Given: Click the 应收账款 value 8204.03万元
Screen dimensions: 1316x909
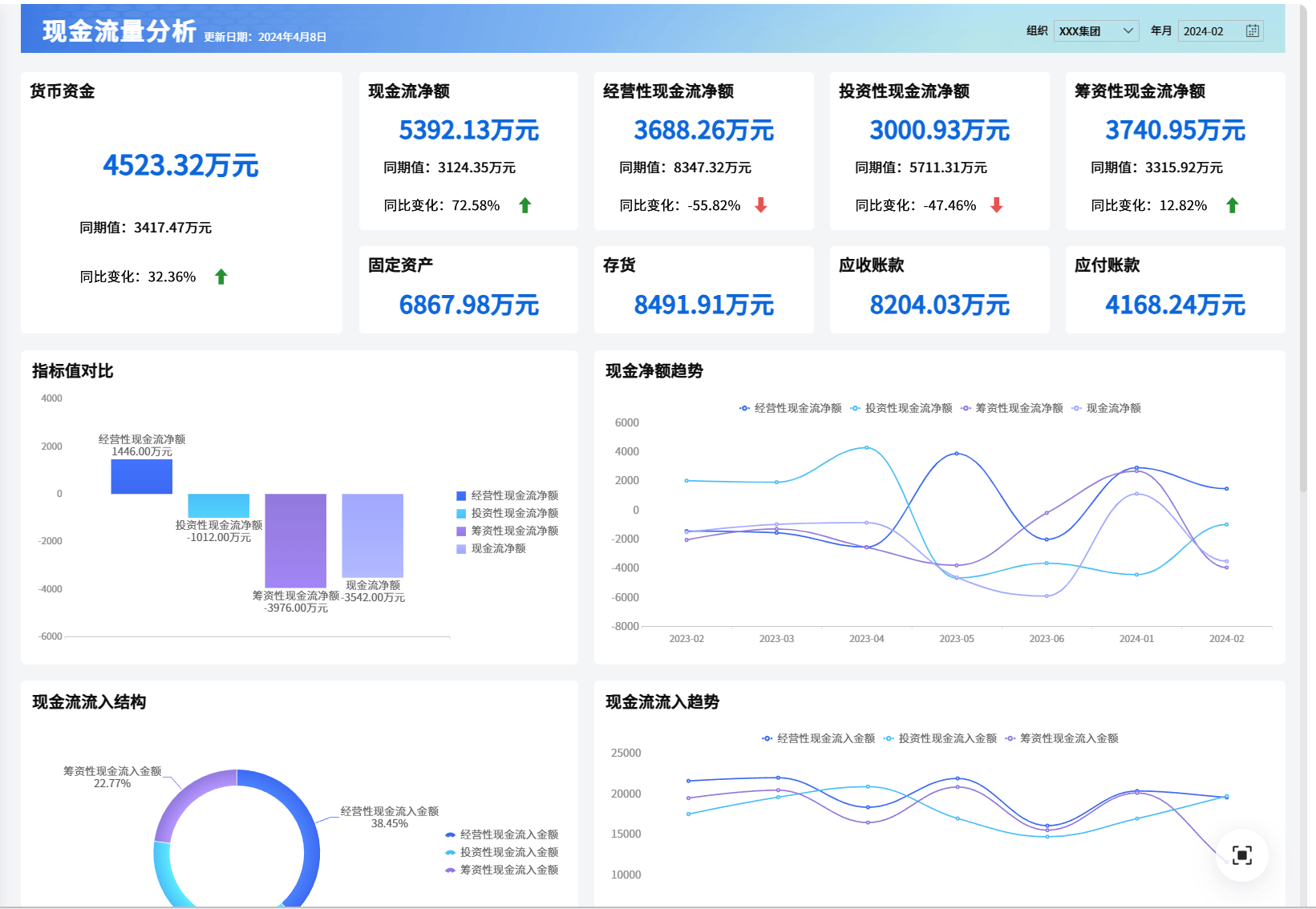Looking at the screenshot, I should pos(940,305).
